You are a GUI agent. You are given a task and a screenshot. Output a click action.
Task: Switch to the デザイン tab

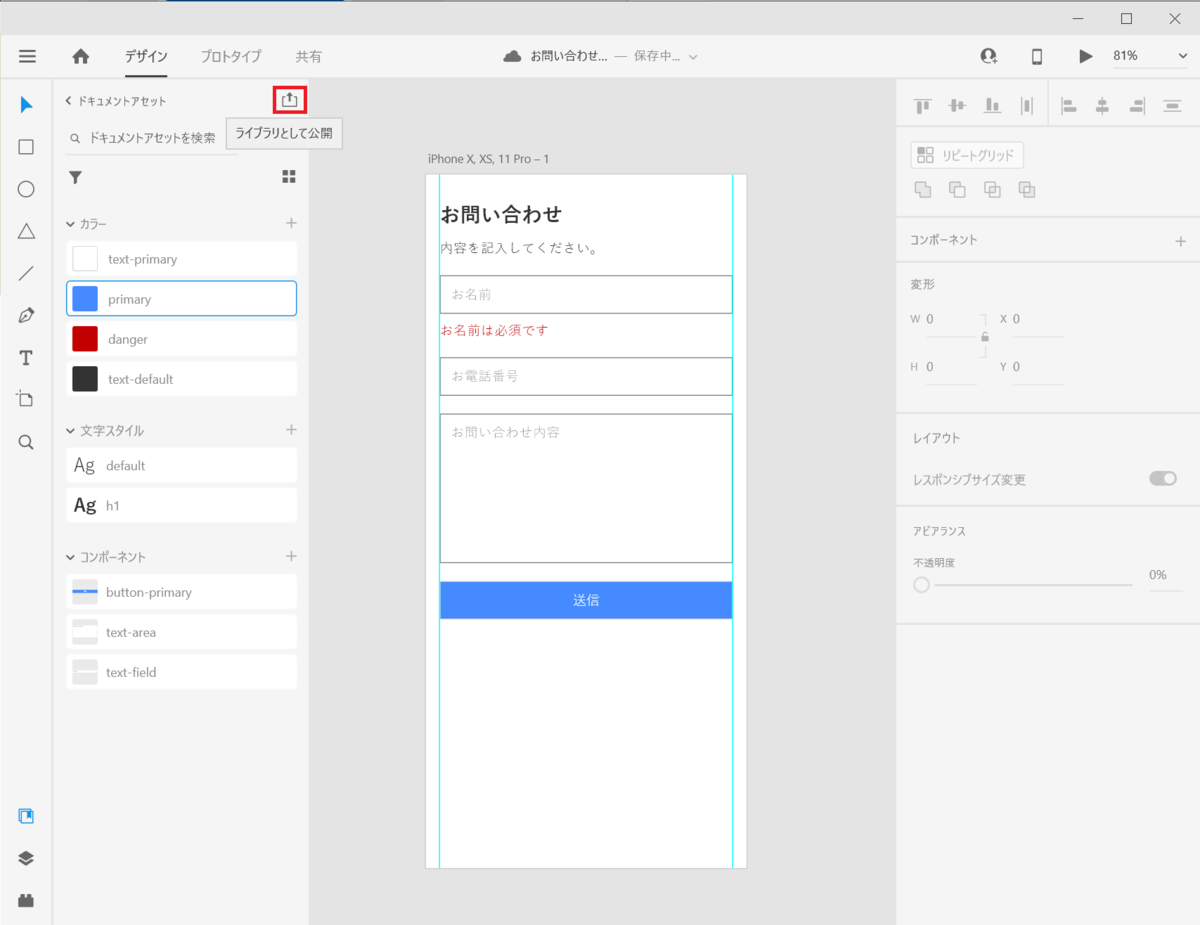(x=146, y=57)
